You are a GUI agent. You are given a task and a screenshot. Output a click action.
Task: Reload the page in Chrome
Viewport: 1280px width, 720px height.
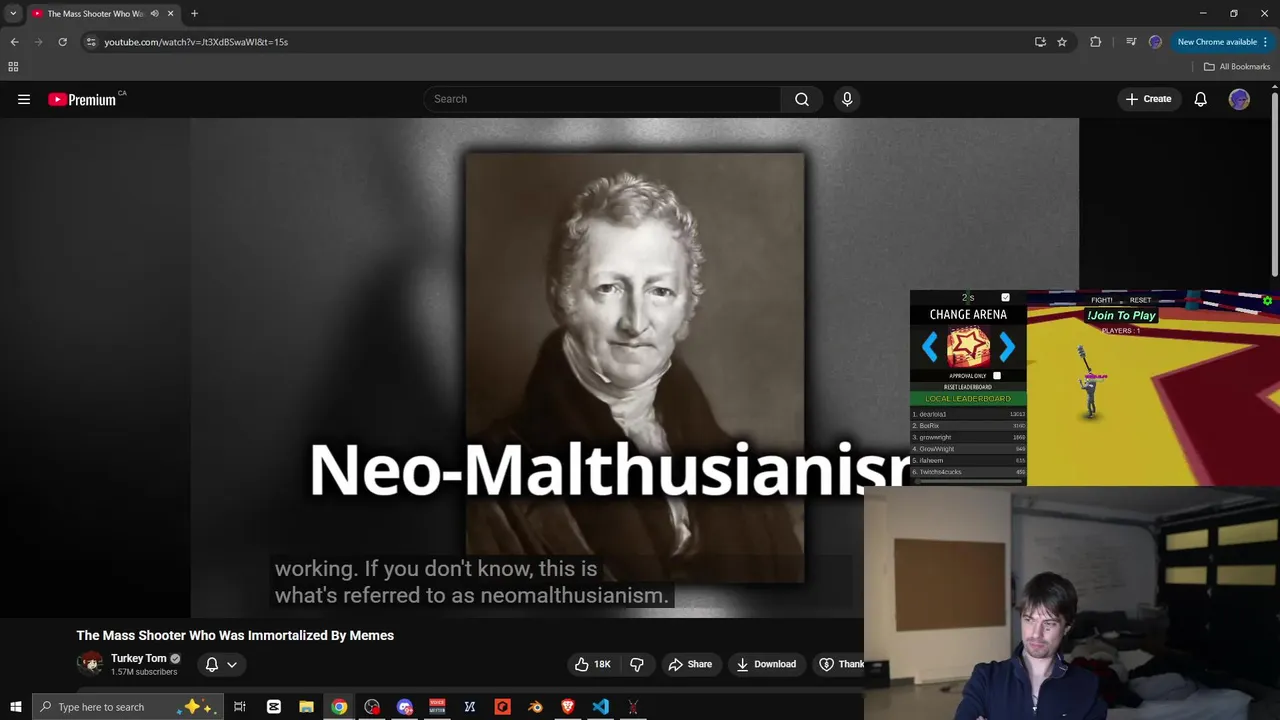click(62, 42)
